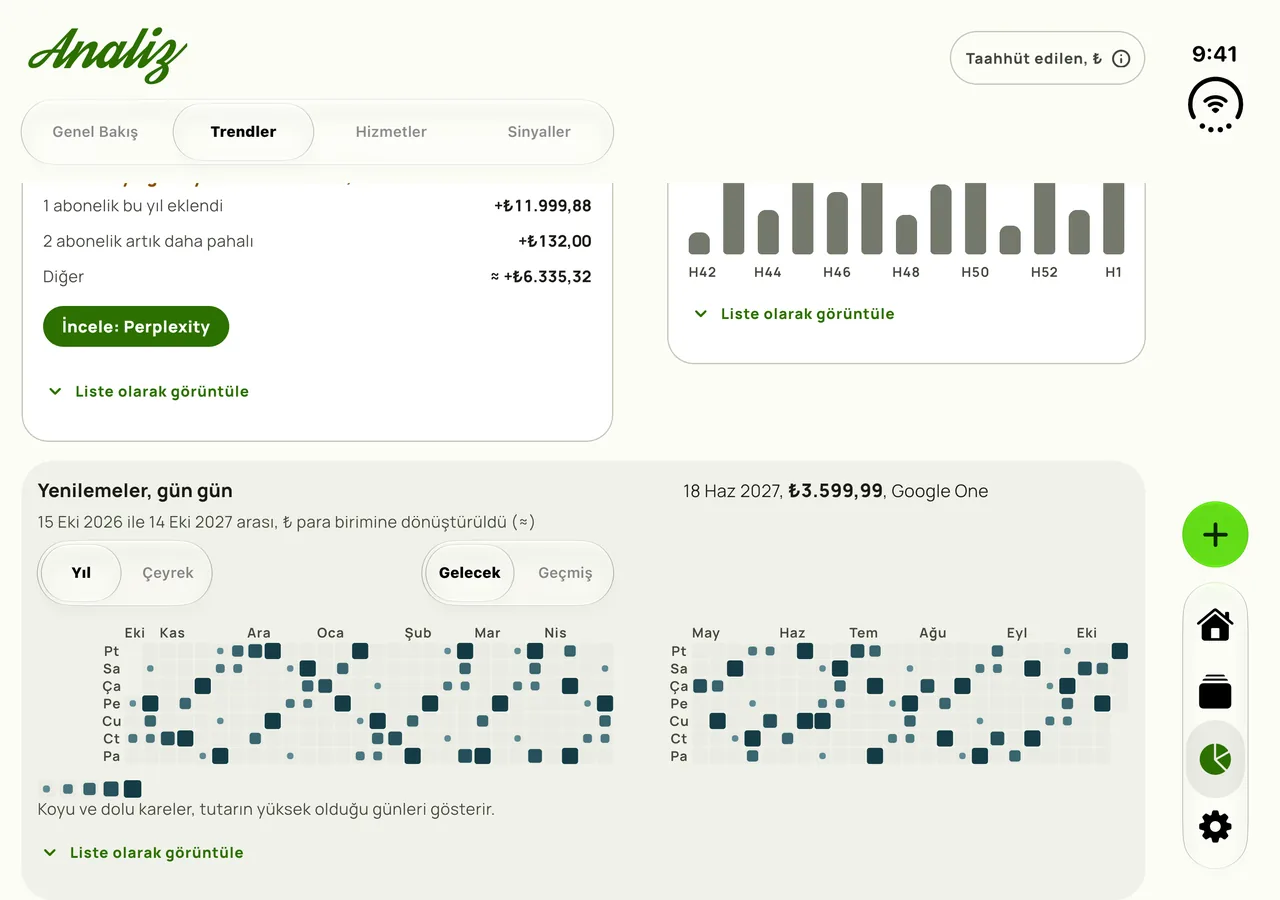Click the 'Şub' month label on heatmap

point(418,633)
